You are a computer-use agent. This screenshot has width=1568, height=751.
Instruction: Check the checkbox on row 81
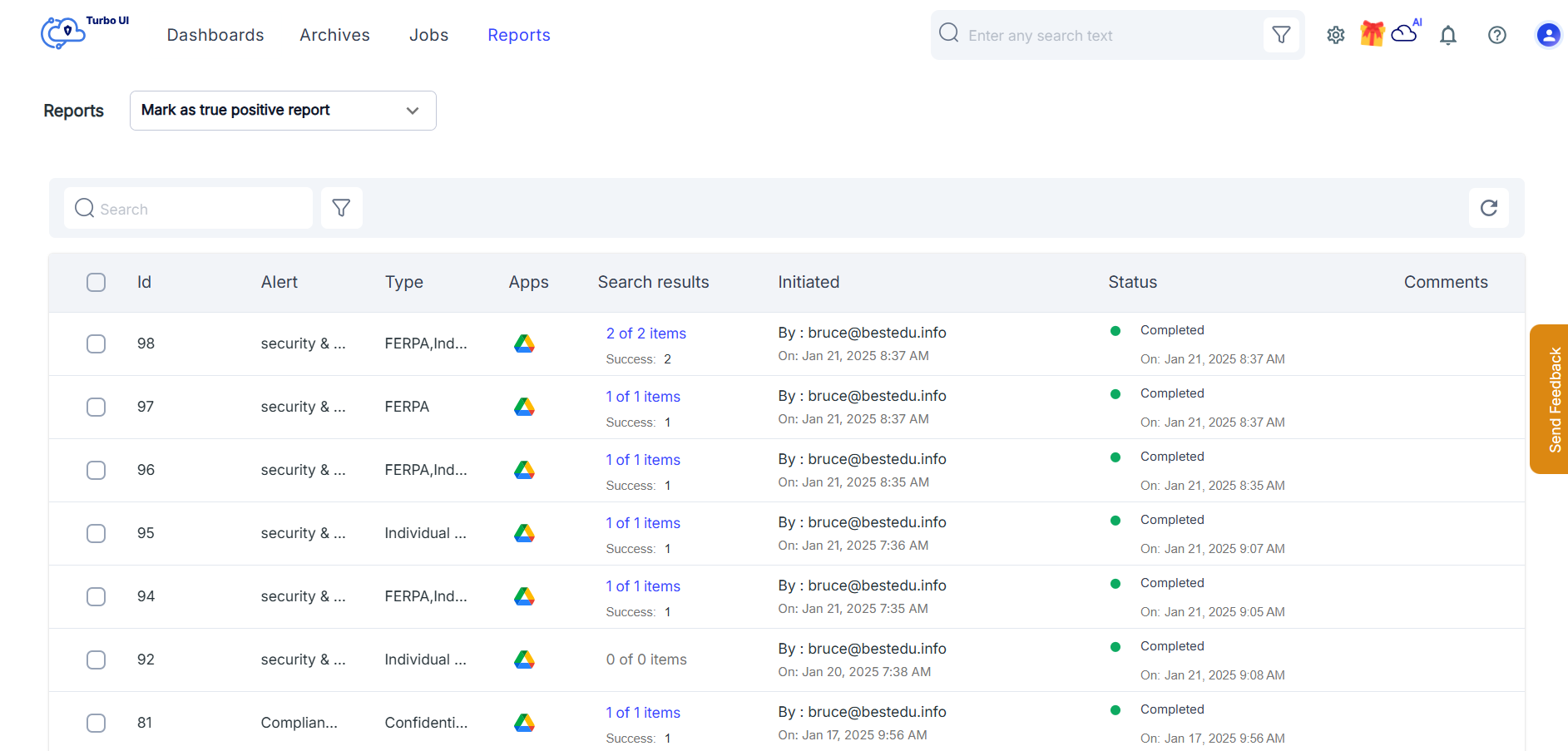96,723
